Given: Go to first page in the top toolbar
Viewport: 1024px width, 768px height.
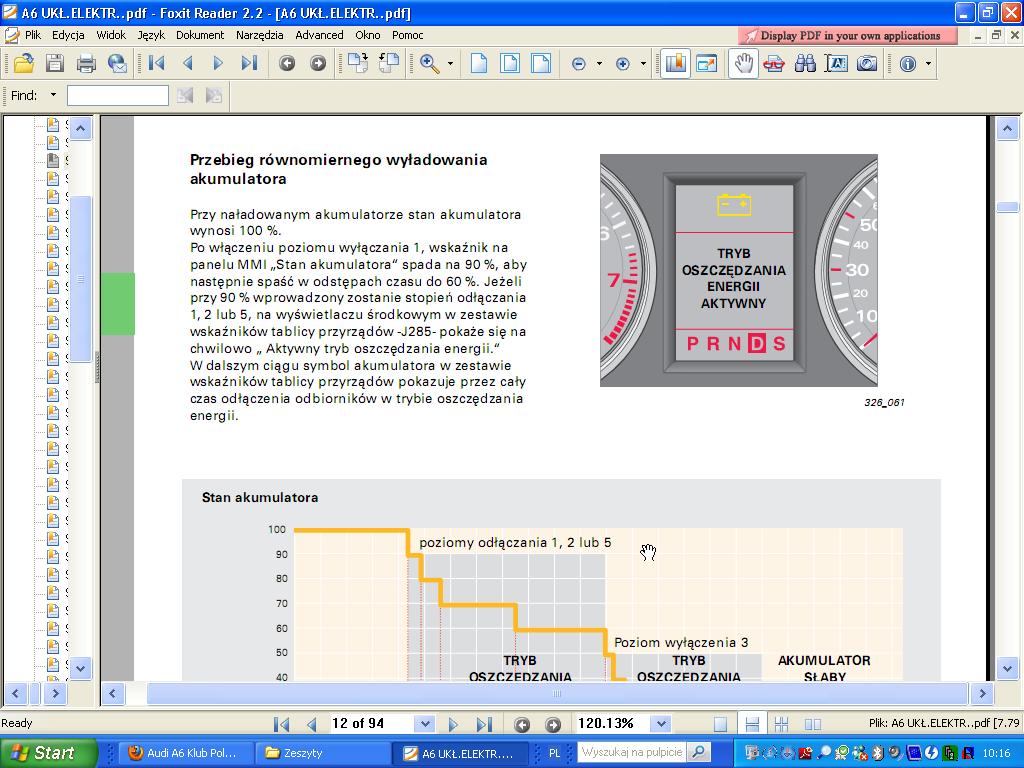Looking at the screenshot, I should pyautogui.click(x=157, y=63).
